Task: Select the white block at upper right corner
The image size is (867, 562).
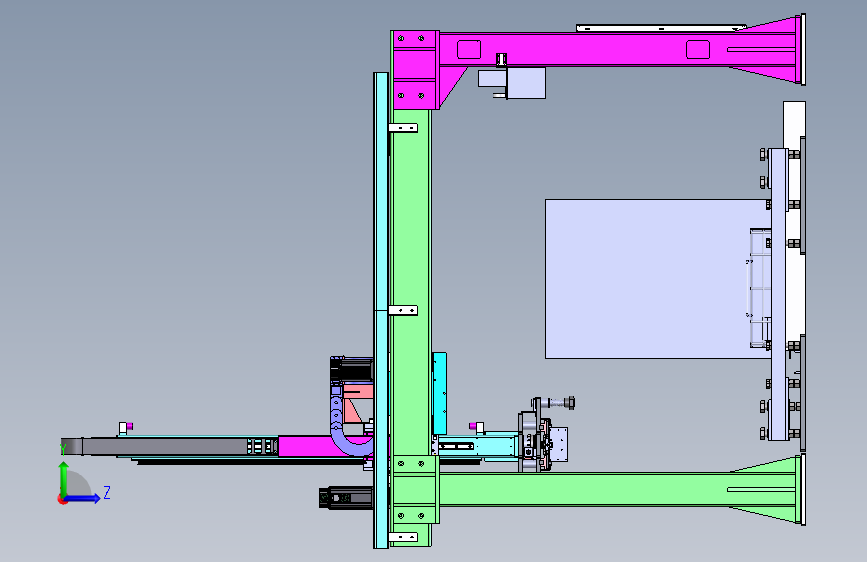Action: tap(794, 124)
